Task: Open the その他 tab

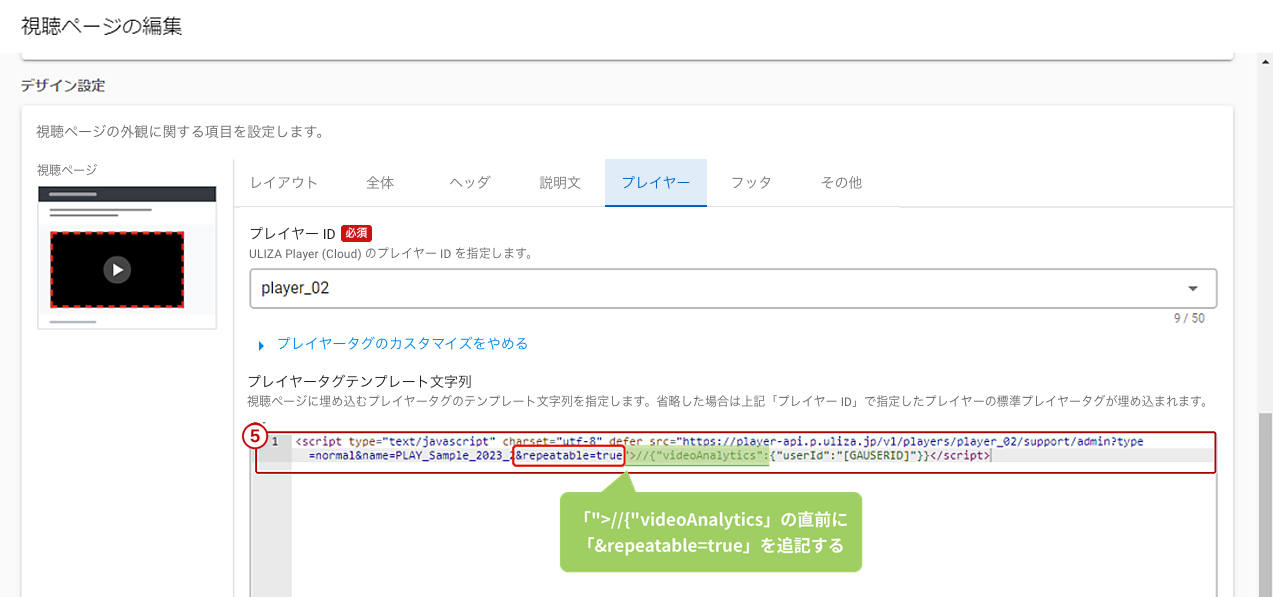Action: [x=841, y=182]
